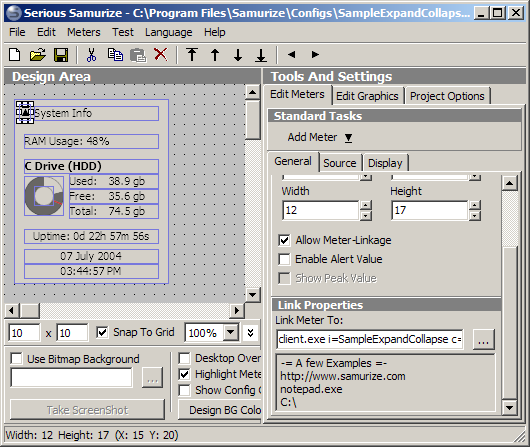
Task: Create a new config file
Action: (15, 54)
